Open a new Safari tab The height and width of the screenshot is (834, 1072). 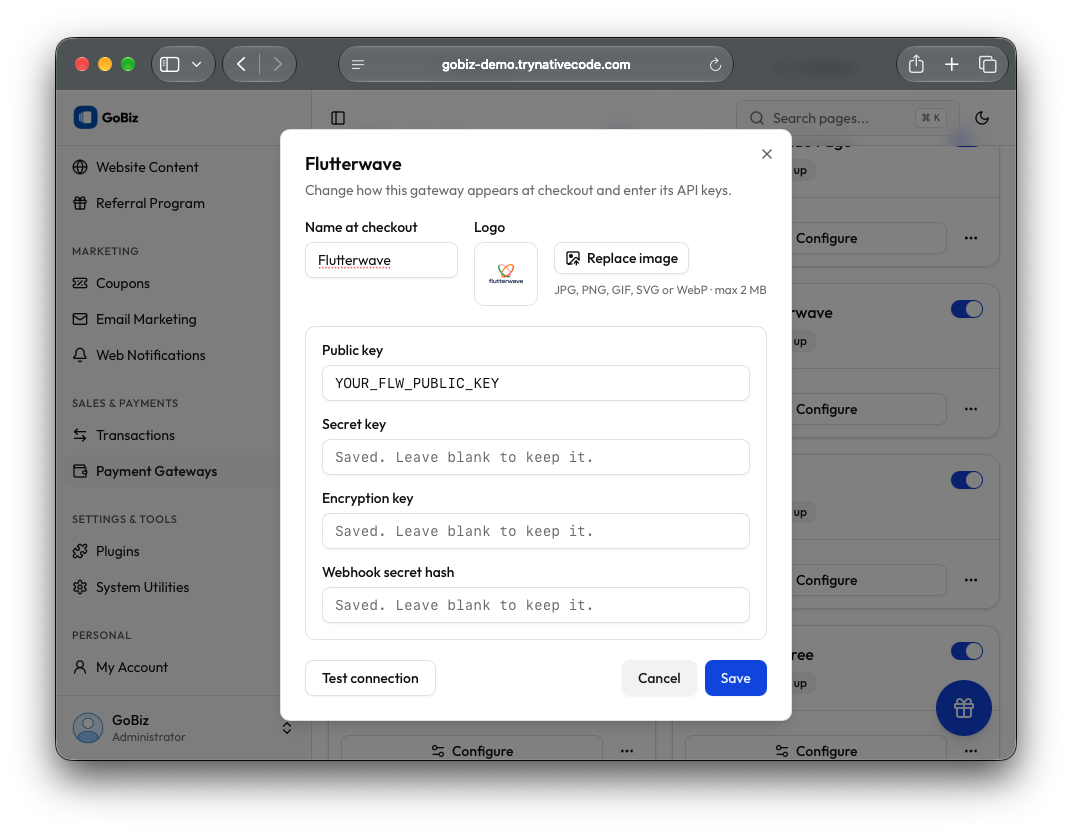tap(951, 64)
